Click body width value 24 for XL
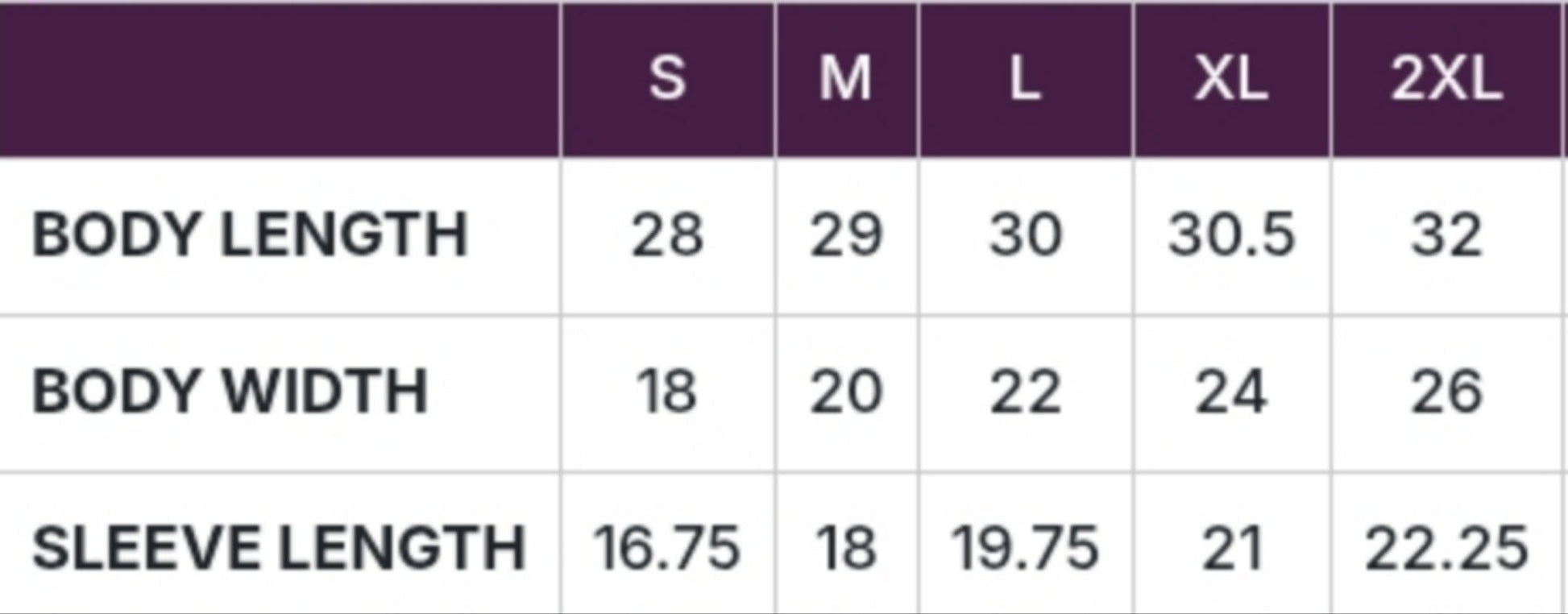 [1230, 392]
